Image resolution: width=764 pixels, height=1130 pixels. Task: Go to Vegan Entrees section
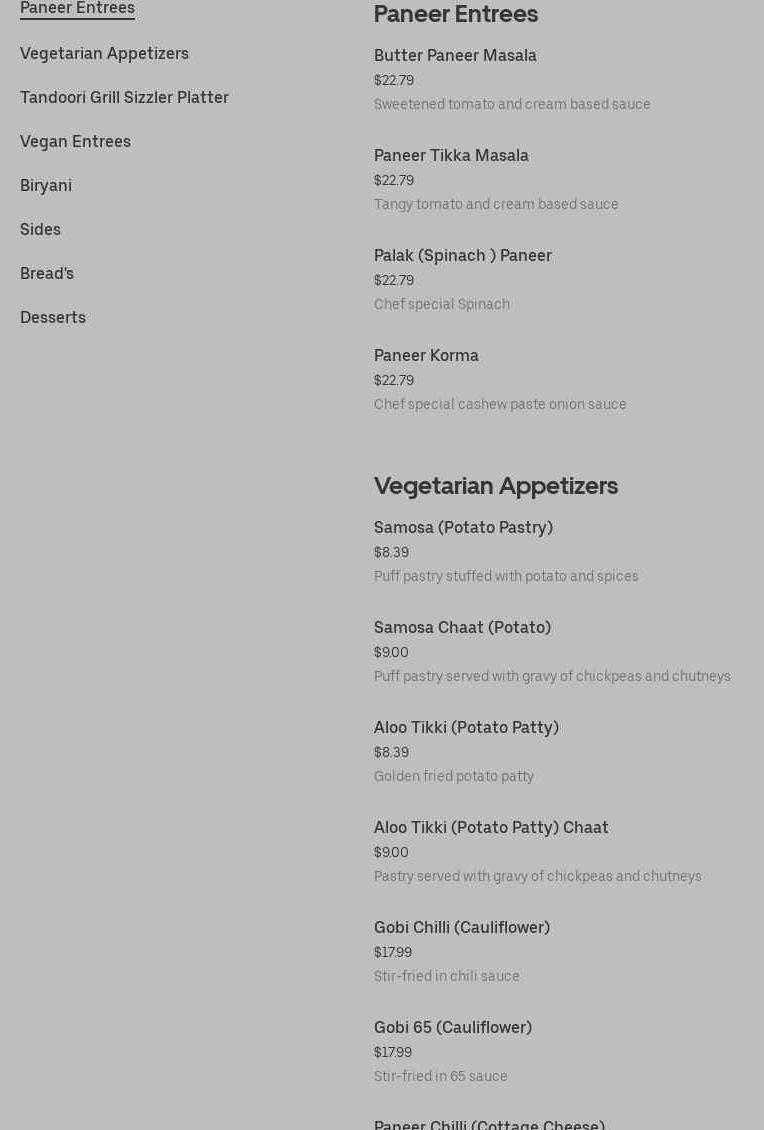click(75, 141)
